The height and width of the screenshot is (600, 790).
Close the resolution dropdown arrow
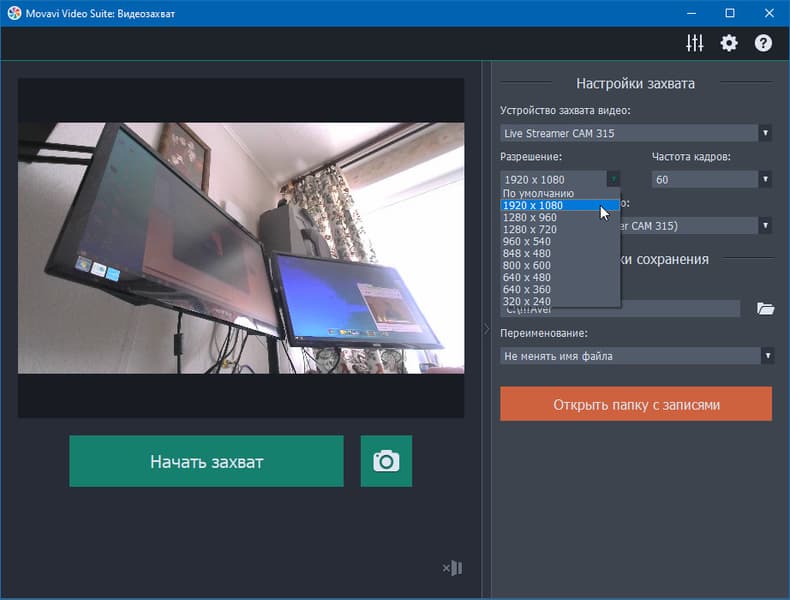point(613,179)
